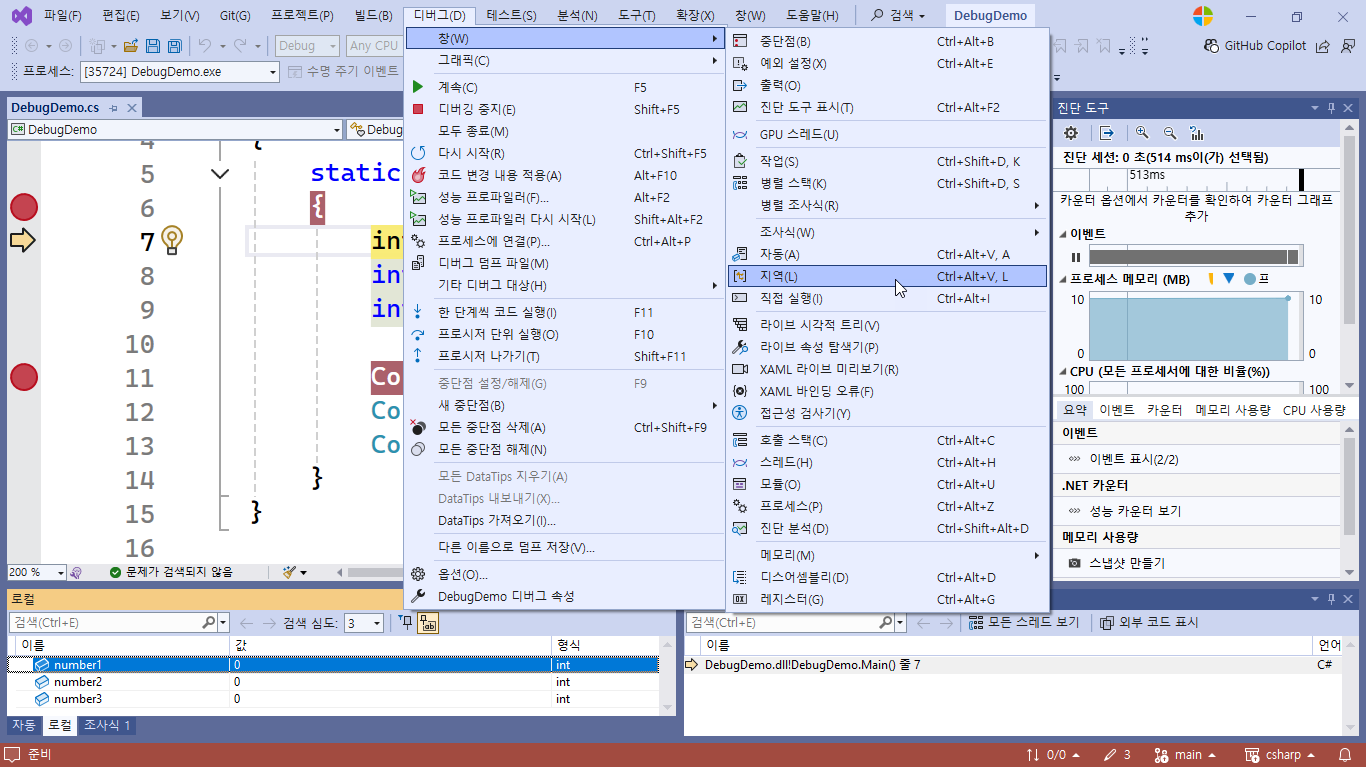Switch to the 조사식 1 tab
Screen dimensions: 1366x768
(106, 726)
